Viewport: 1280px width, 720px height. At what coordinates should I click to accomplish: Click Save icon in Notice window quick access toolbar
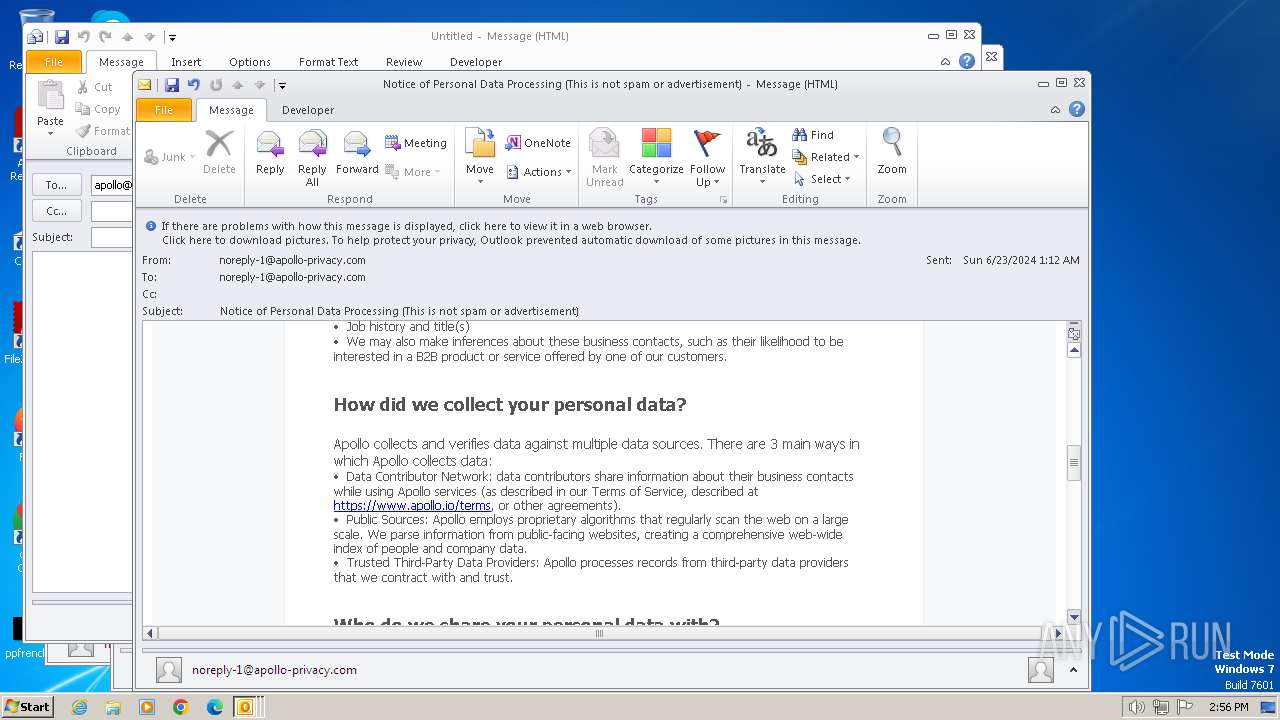click(172, 85)
